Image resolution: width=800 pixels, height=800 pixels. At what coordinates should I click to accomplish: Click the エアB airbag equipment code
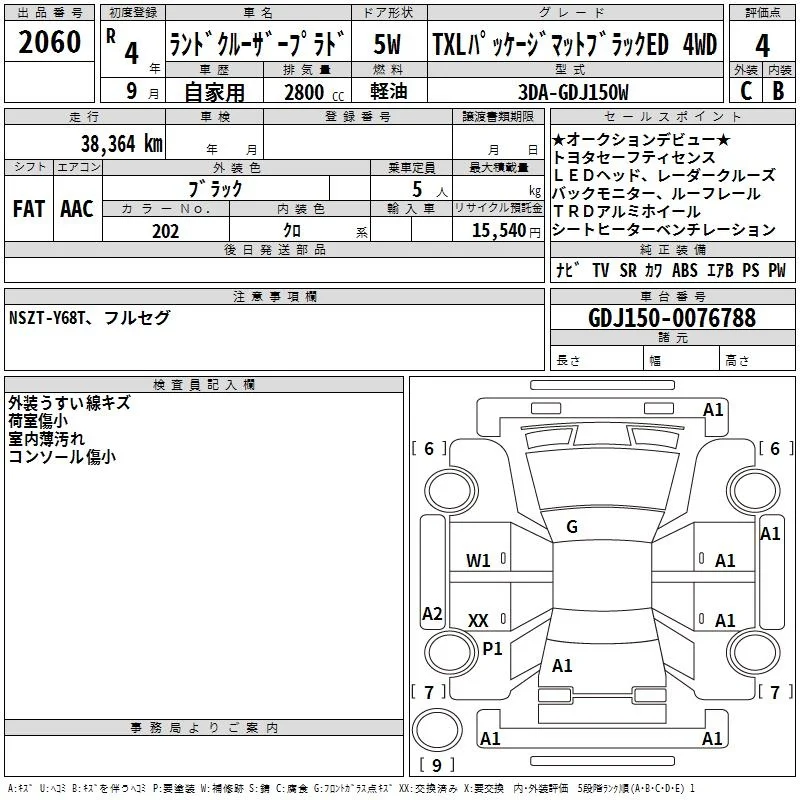pyautogui.click(x=720, y=270)
